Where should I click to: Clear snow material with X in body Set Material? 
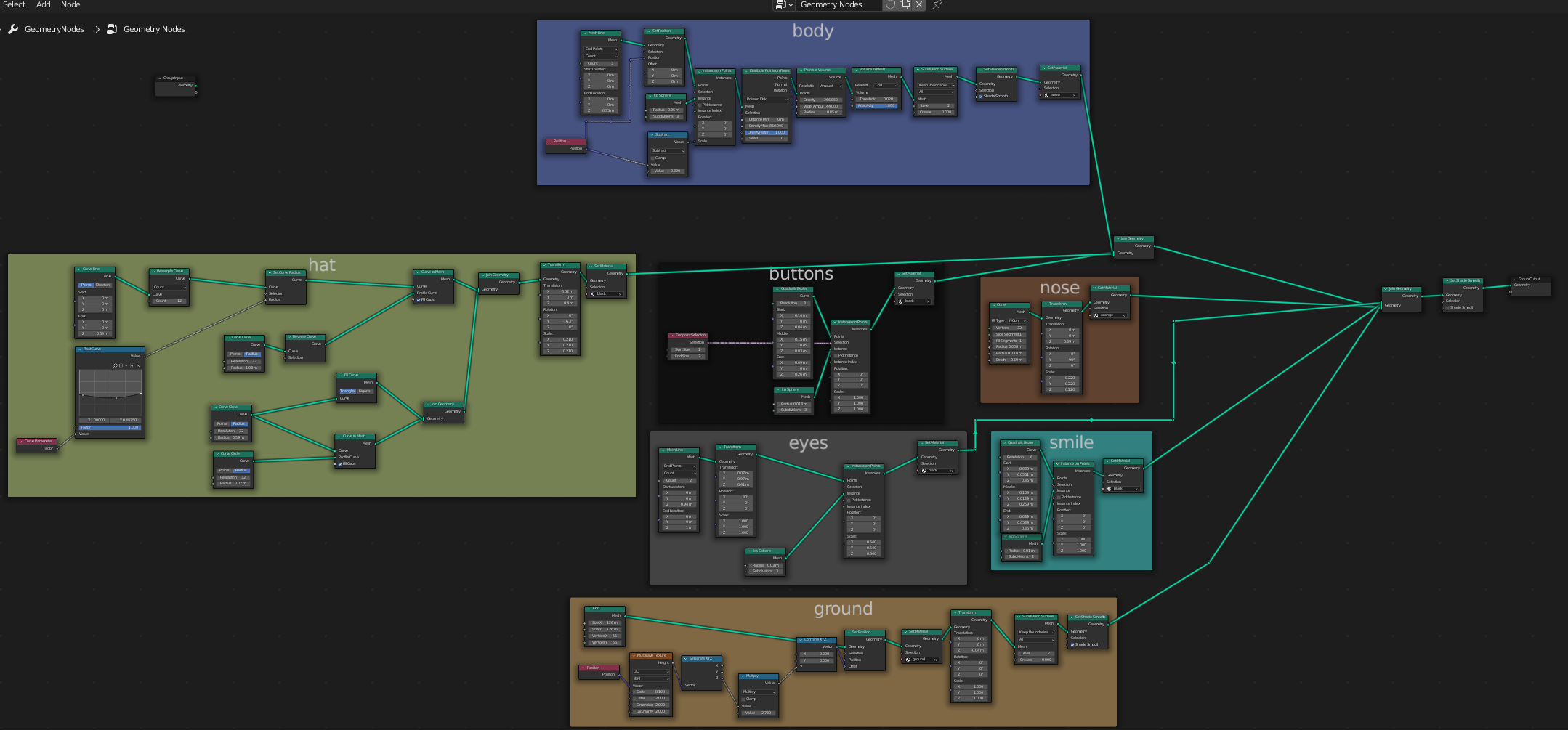[1075, 94]
